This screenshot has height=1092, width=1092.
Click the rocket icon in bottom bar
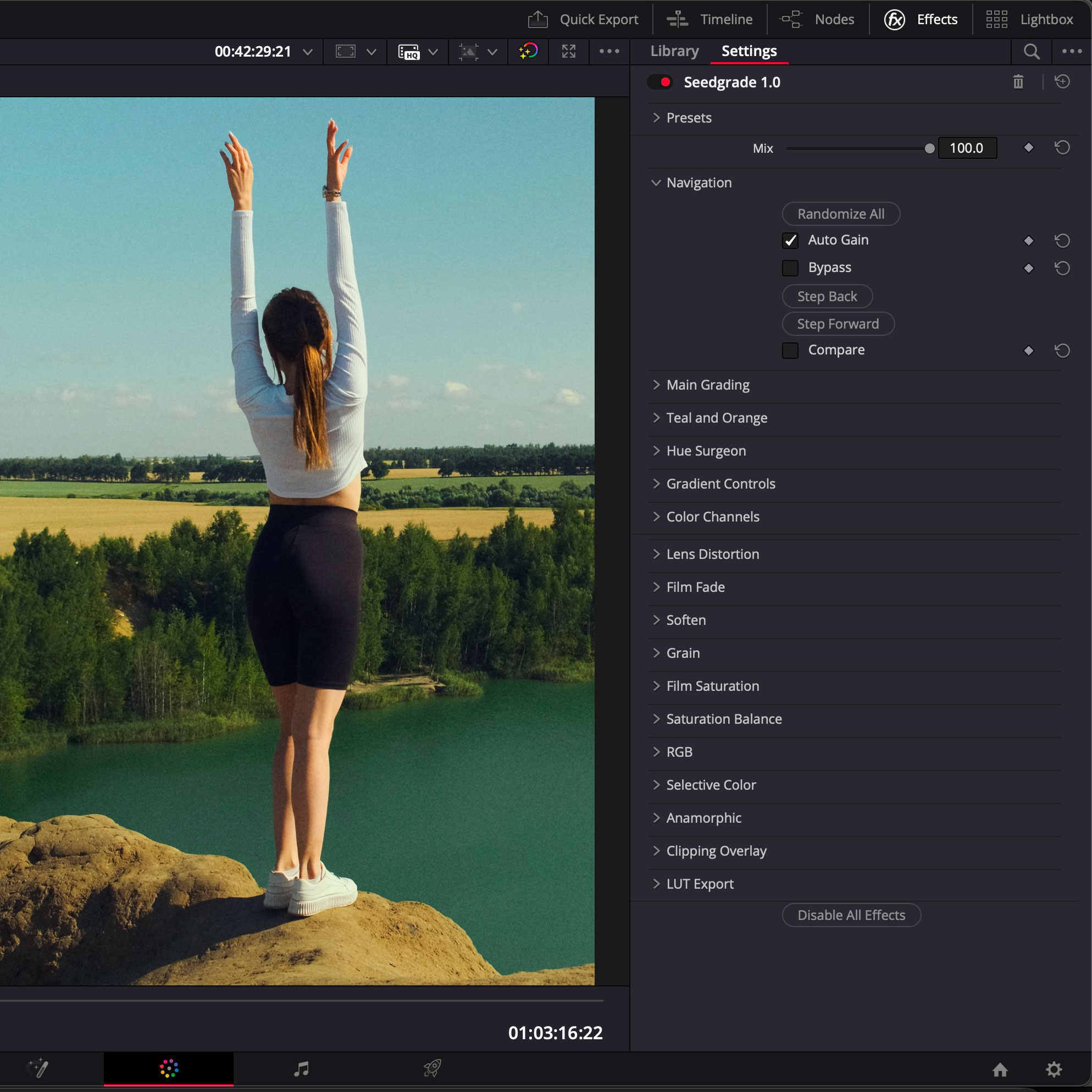point(433,1069)
